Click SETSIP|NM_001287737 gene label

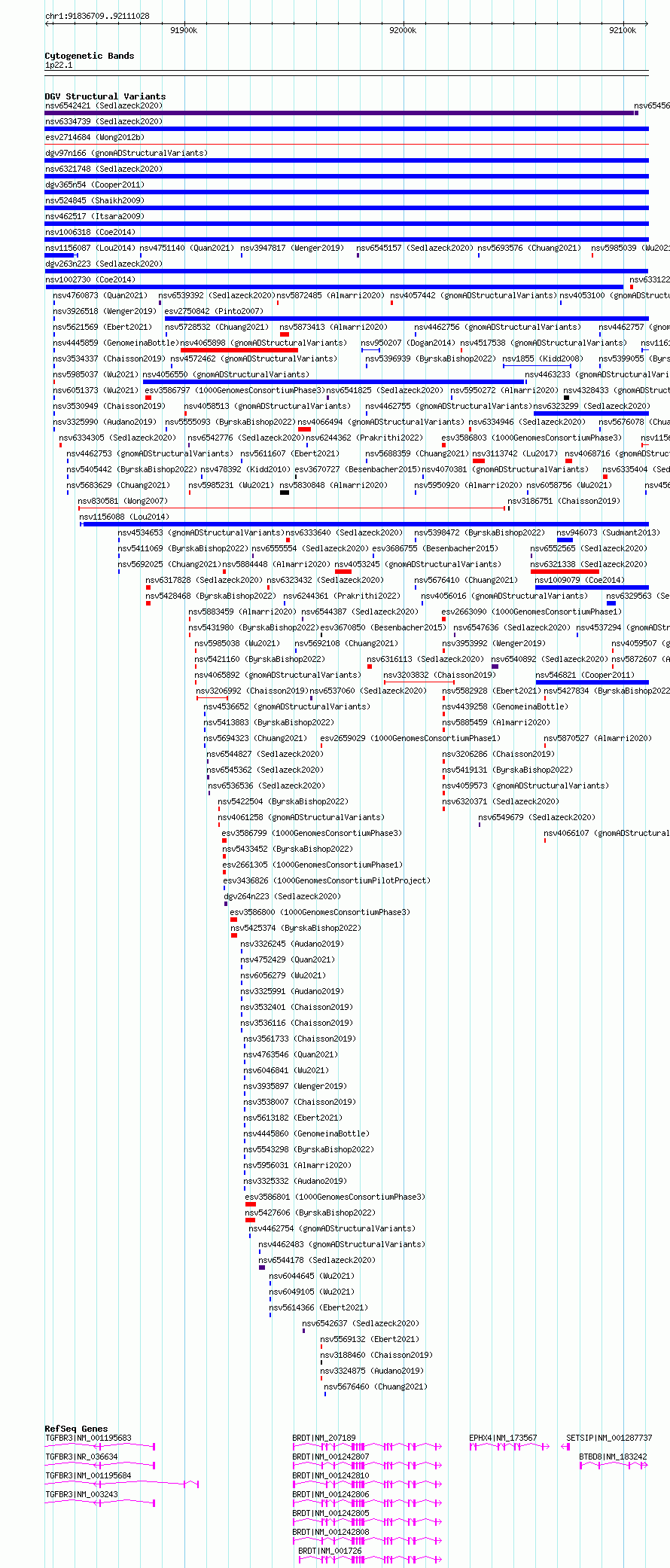click(x=609, y=1438)
